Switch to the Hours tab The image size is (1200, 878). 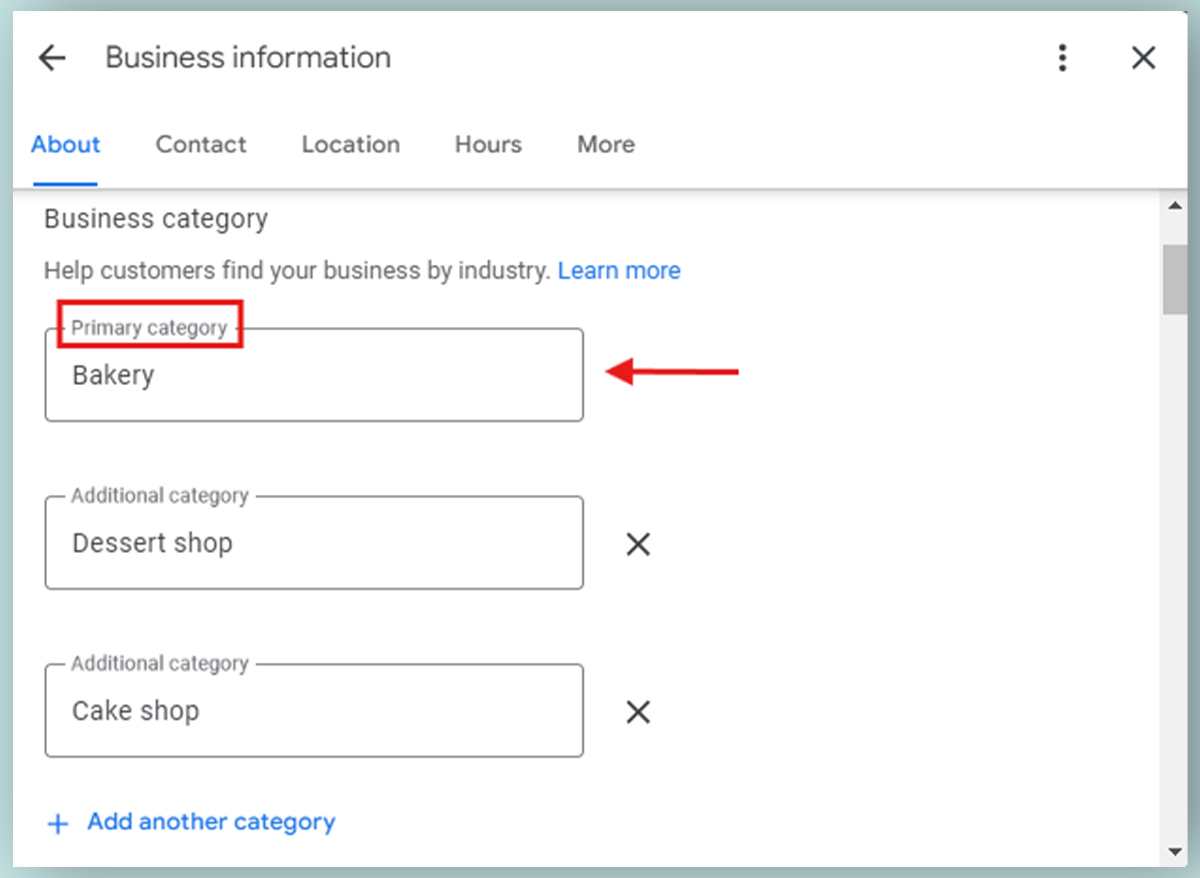[487, 144]
